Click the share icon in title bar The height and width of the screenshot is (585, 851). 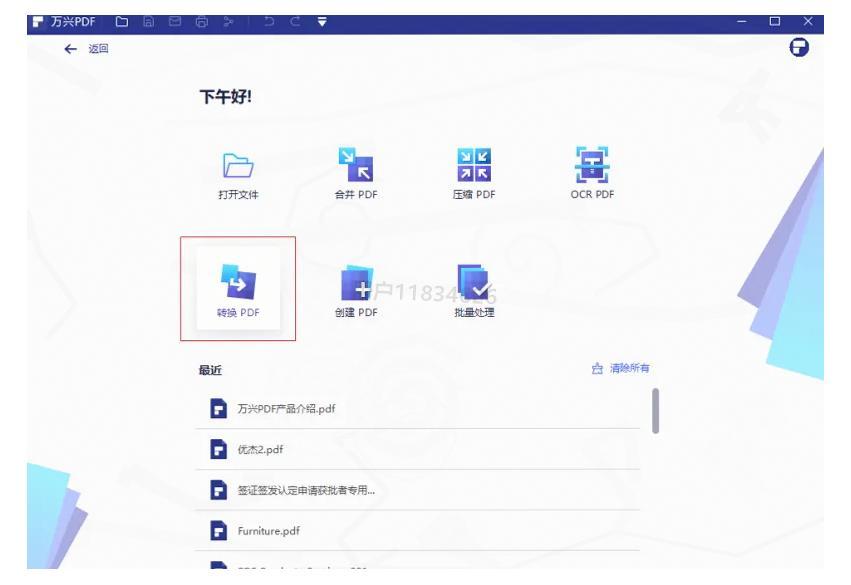(228, 22)
